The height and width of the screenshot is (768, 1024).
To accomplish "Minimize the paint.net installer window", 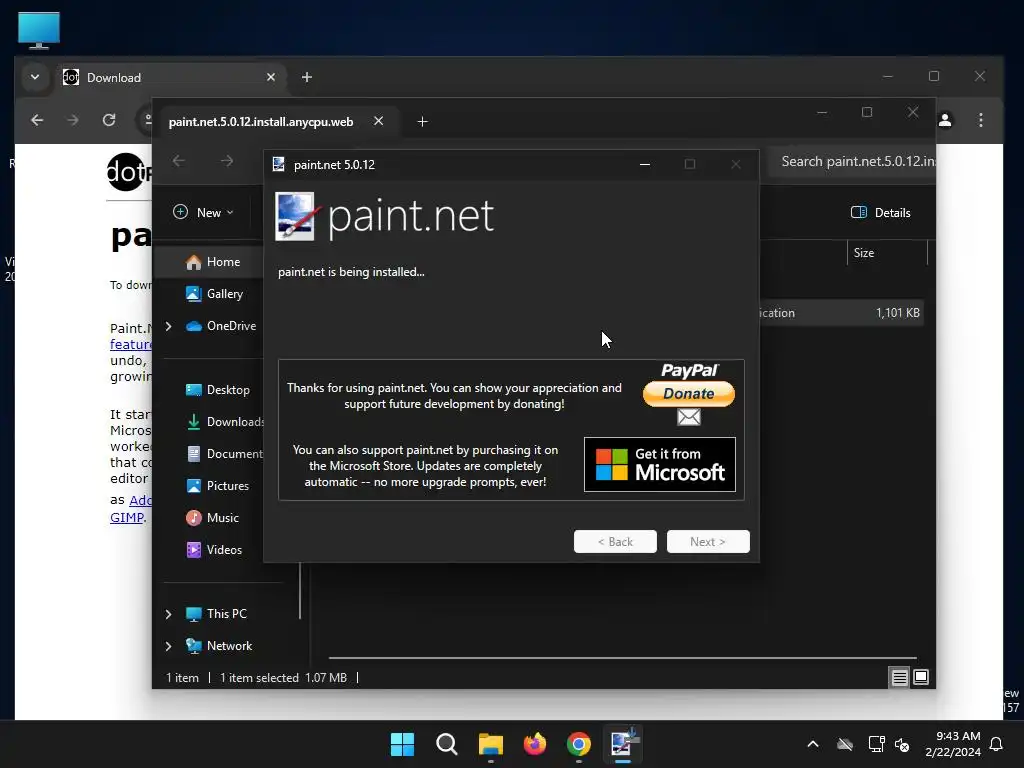I will click(645, 165).
